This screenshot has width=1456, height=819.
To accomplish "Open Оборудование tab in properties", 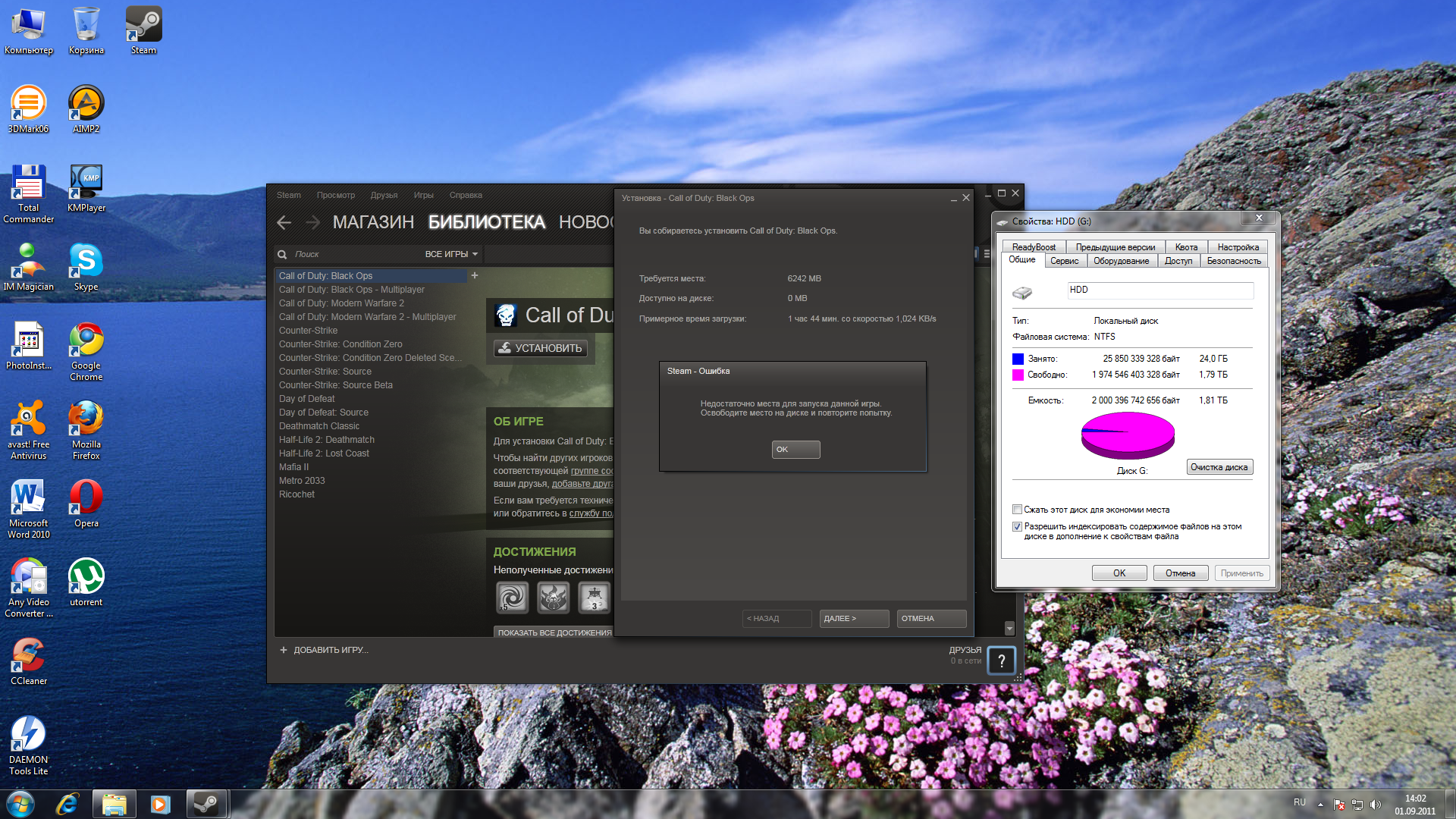I will tap(1121, 261).
